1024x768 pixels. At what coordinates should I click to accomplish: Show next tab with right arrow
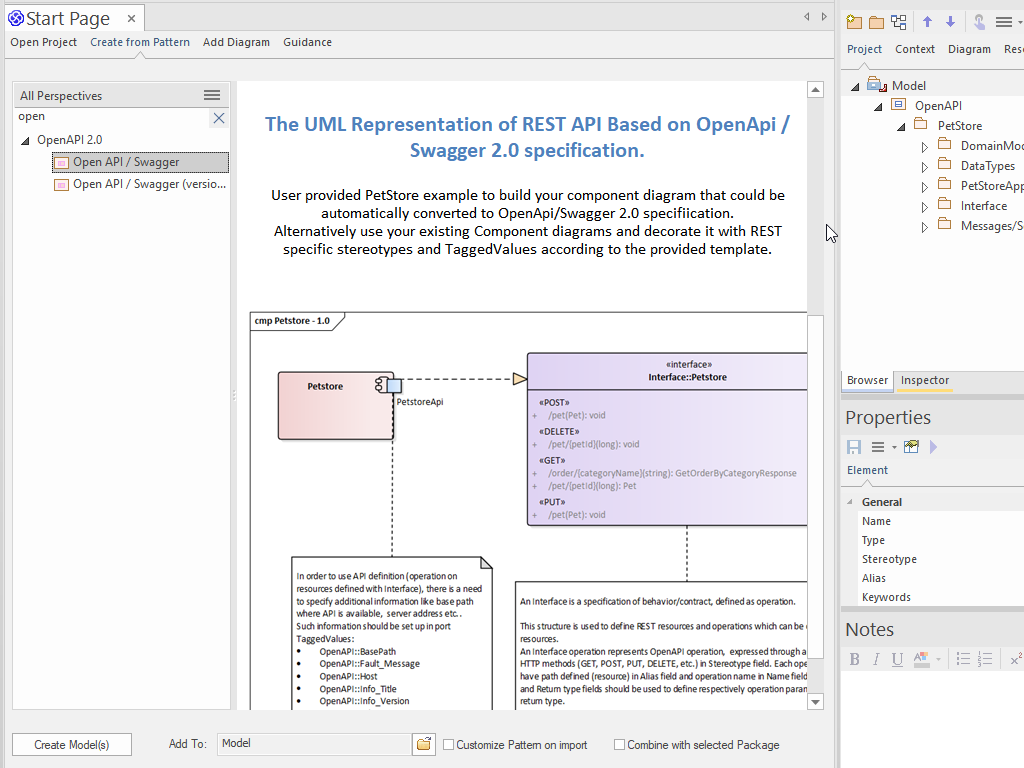click(824, 16)
